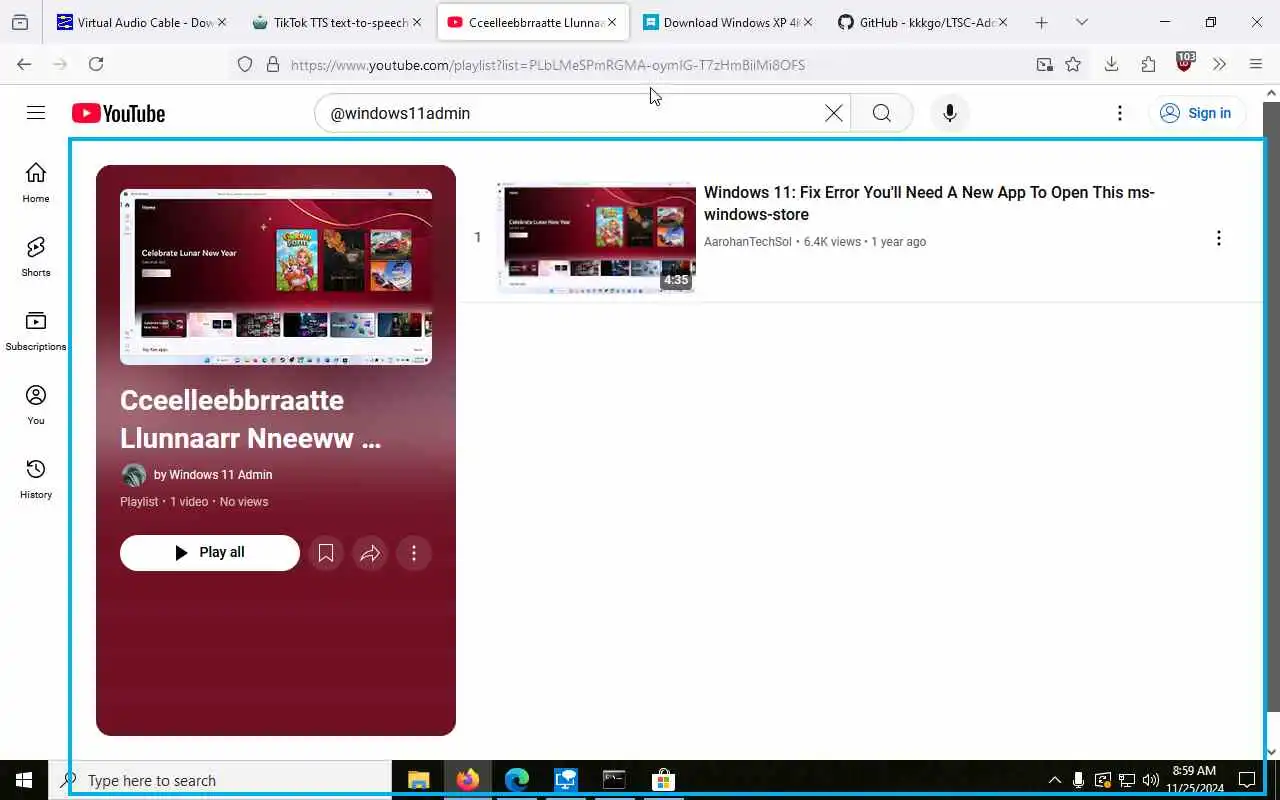This screenshot has height=800, width=1280.
Task: Open video titled Windows 11: Fix Error
Action: pyautogui.click(x=929, y=203)
